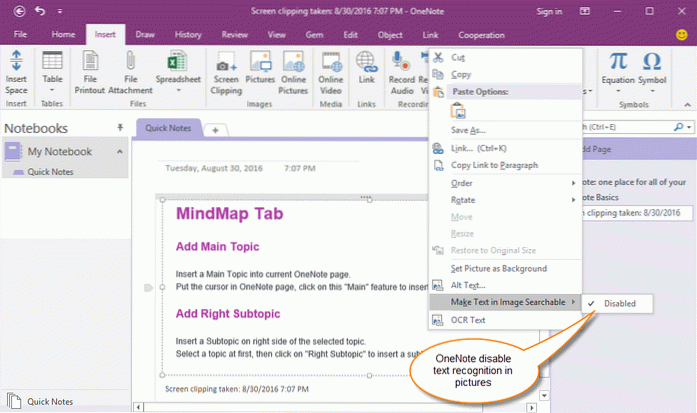This screenshot has width=697, height=413.
Task: Expand the Rotate submenu
Action: coord(505,200)
